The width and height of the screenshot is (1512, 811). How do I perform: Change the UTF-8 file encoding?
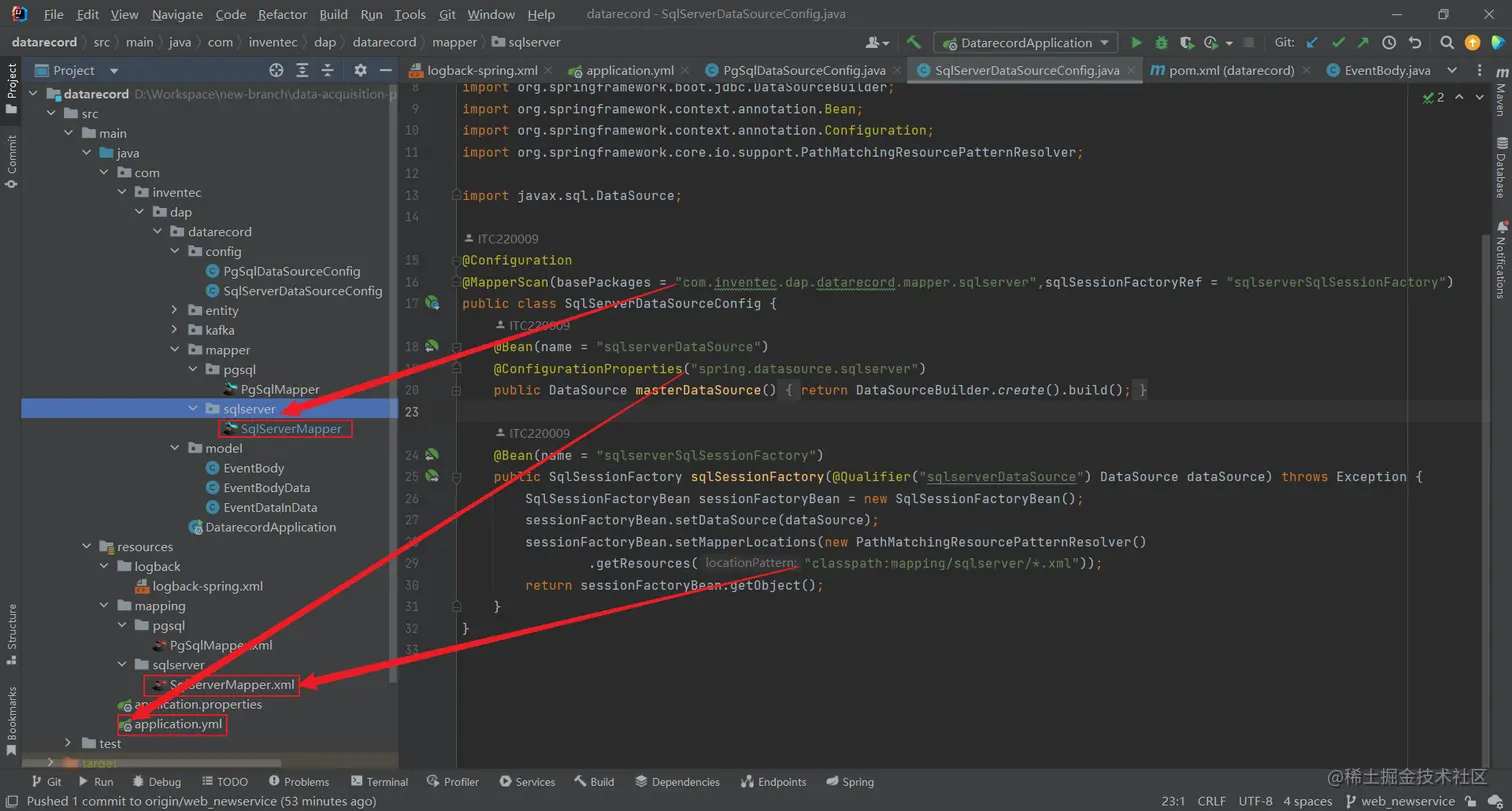coord(1254,801)
